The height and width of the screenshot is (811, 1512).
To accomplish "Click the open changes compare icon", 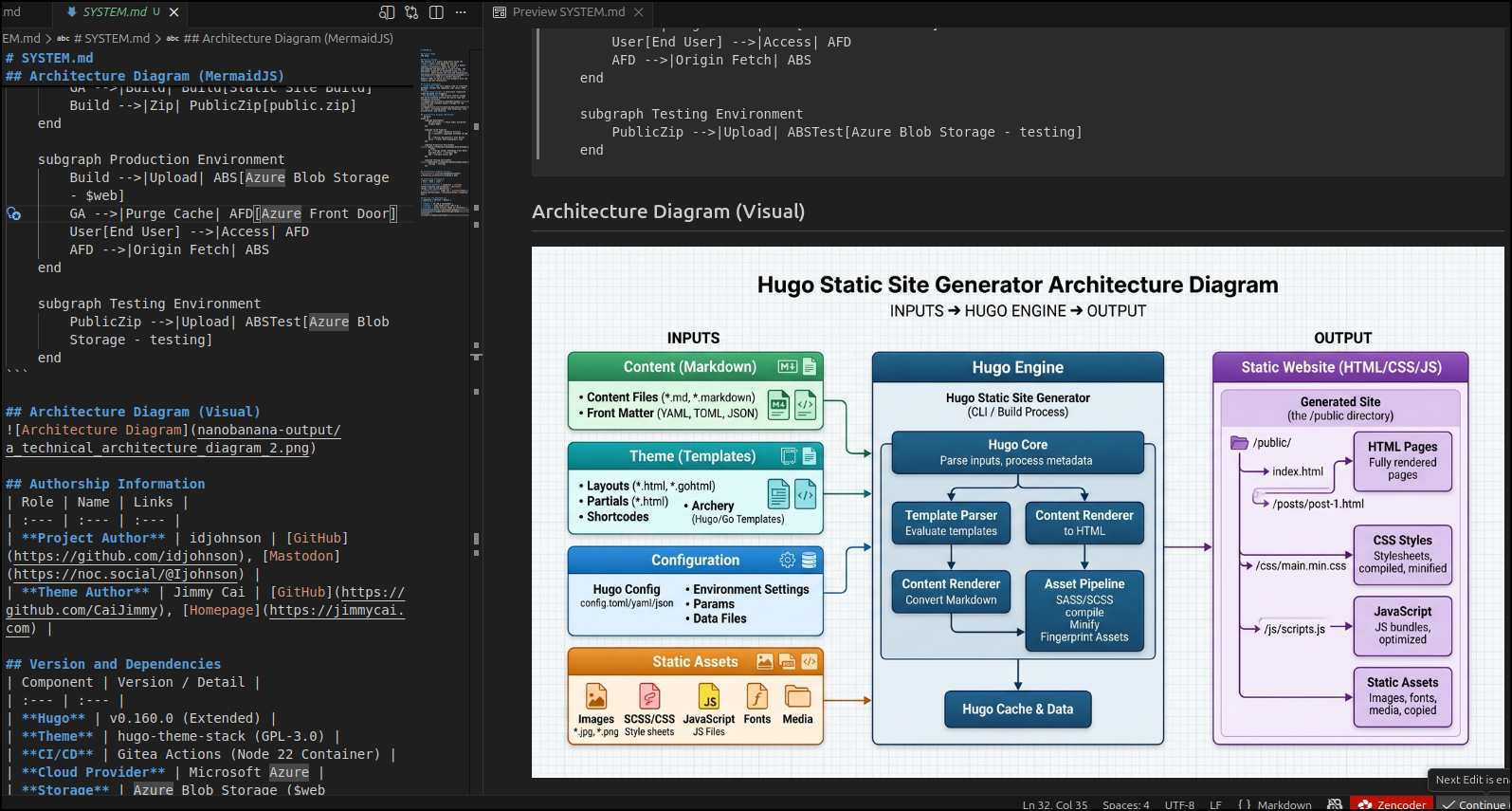I will tap(411, 12).
